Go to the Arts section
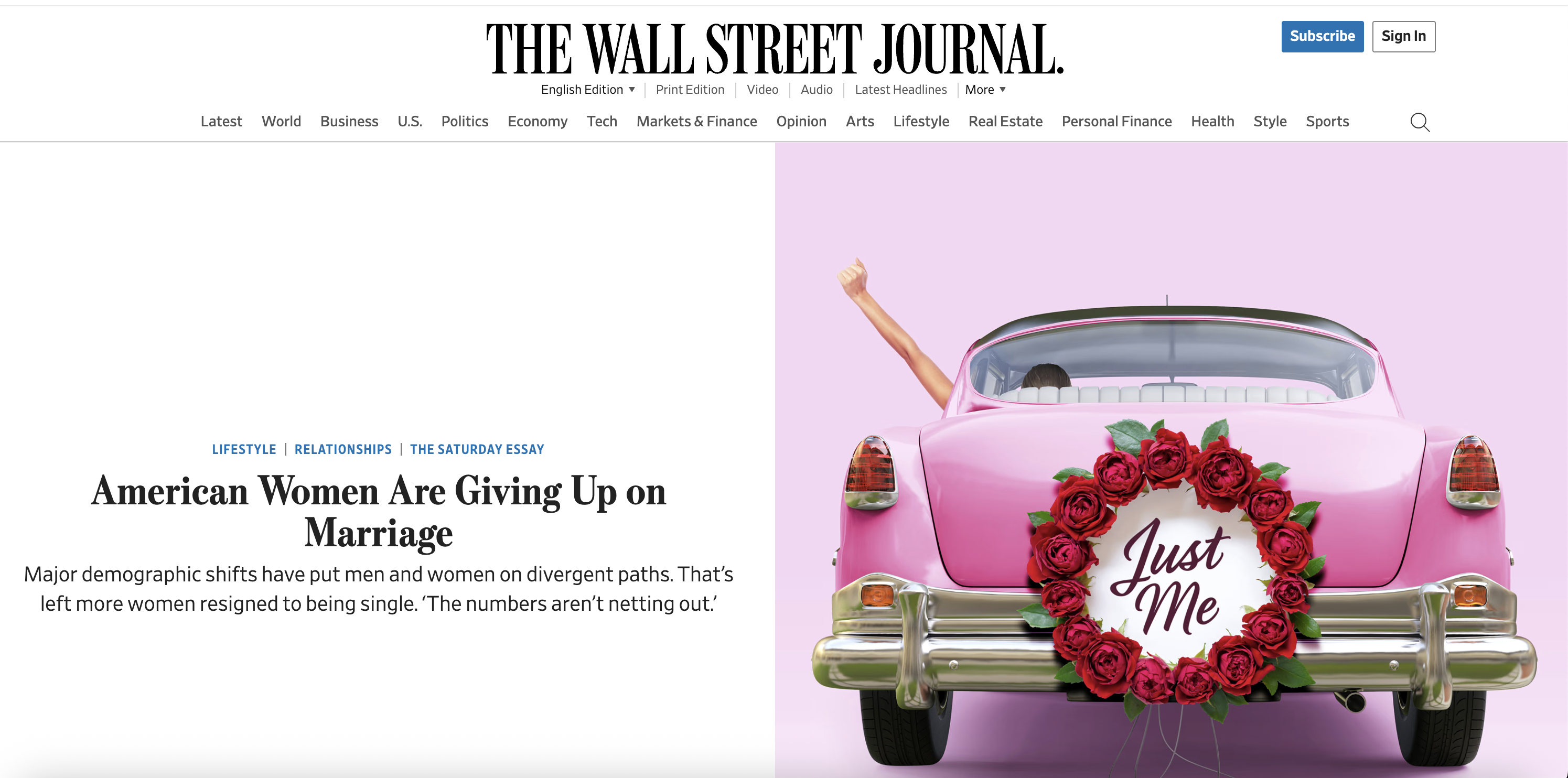 860,122
